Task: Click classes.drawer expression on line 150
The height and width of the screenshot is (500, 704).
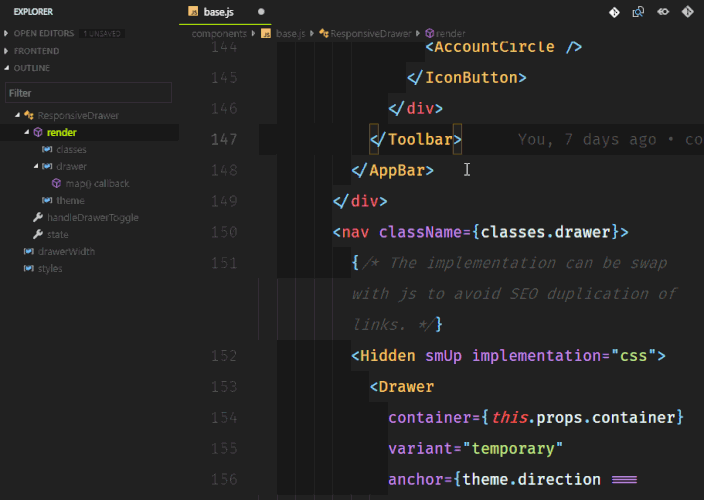Action: coord(546,232)
